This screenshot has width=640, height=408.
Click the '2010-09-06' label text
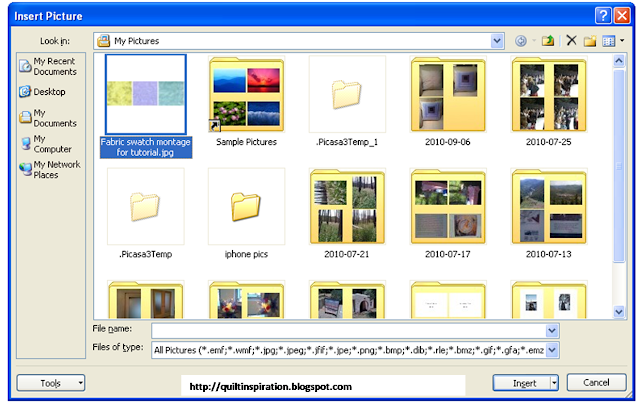(x=448, y=142)
